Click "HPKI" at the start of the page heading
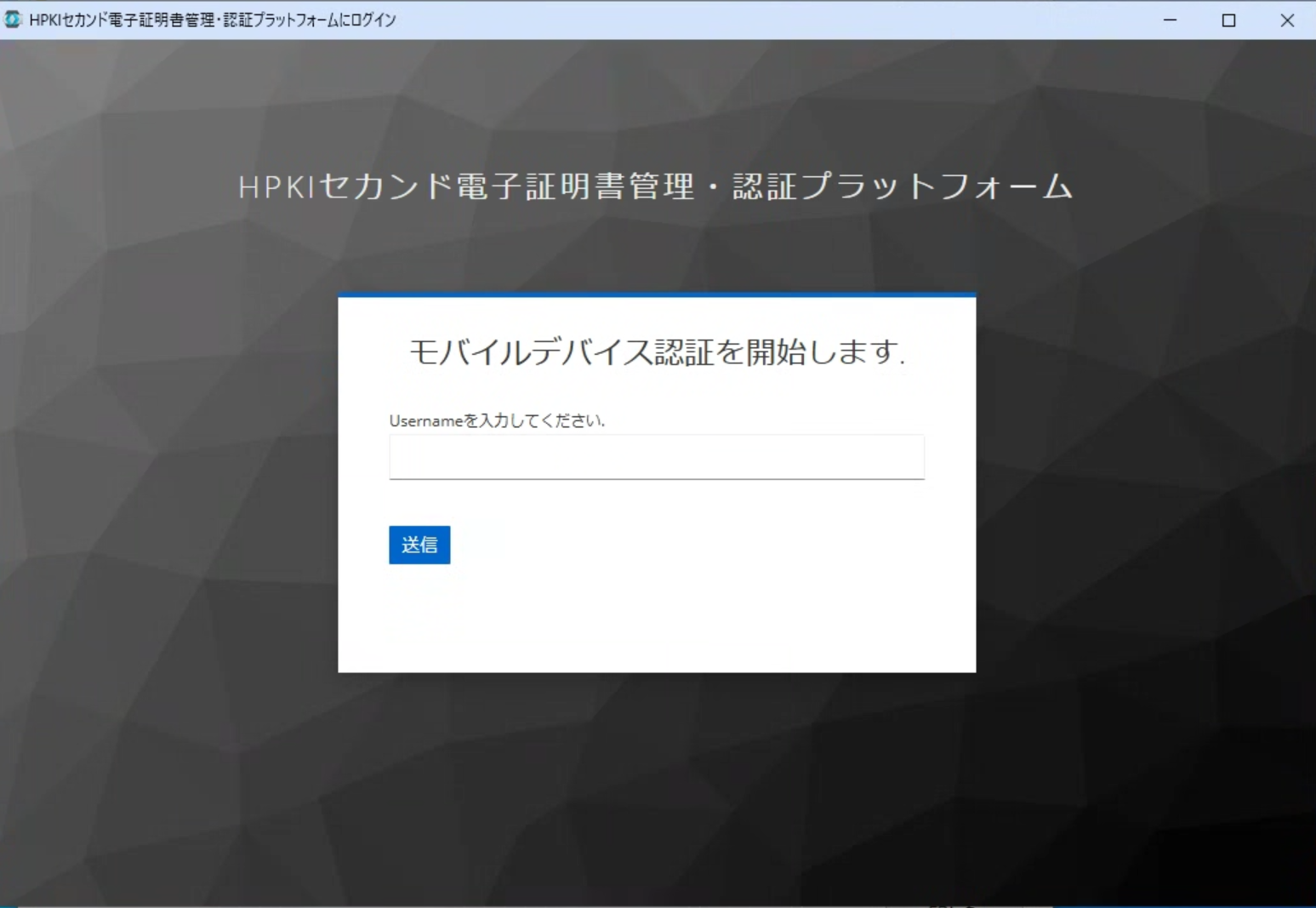This screenshot has width=1316, height=908. [x=276, y=186]
